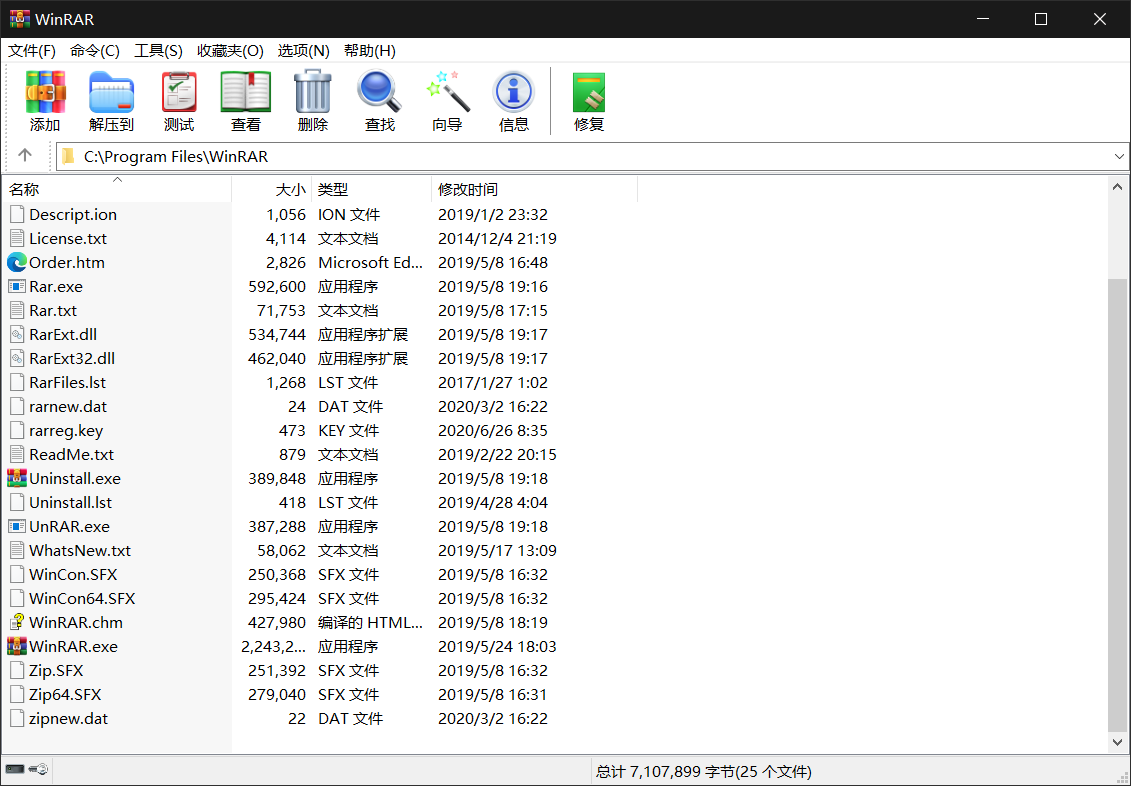Go up one folder level arrow
Image resolution: width=1131 pixels, height=786 pixels.
[25, 156]
